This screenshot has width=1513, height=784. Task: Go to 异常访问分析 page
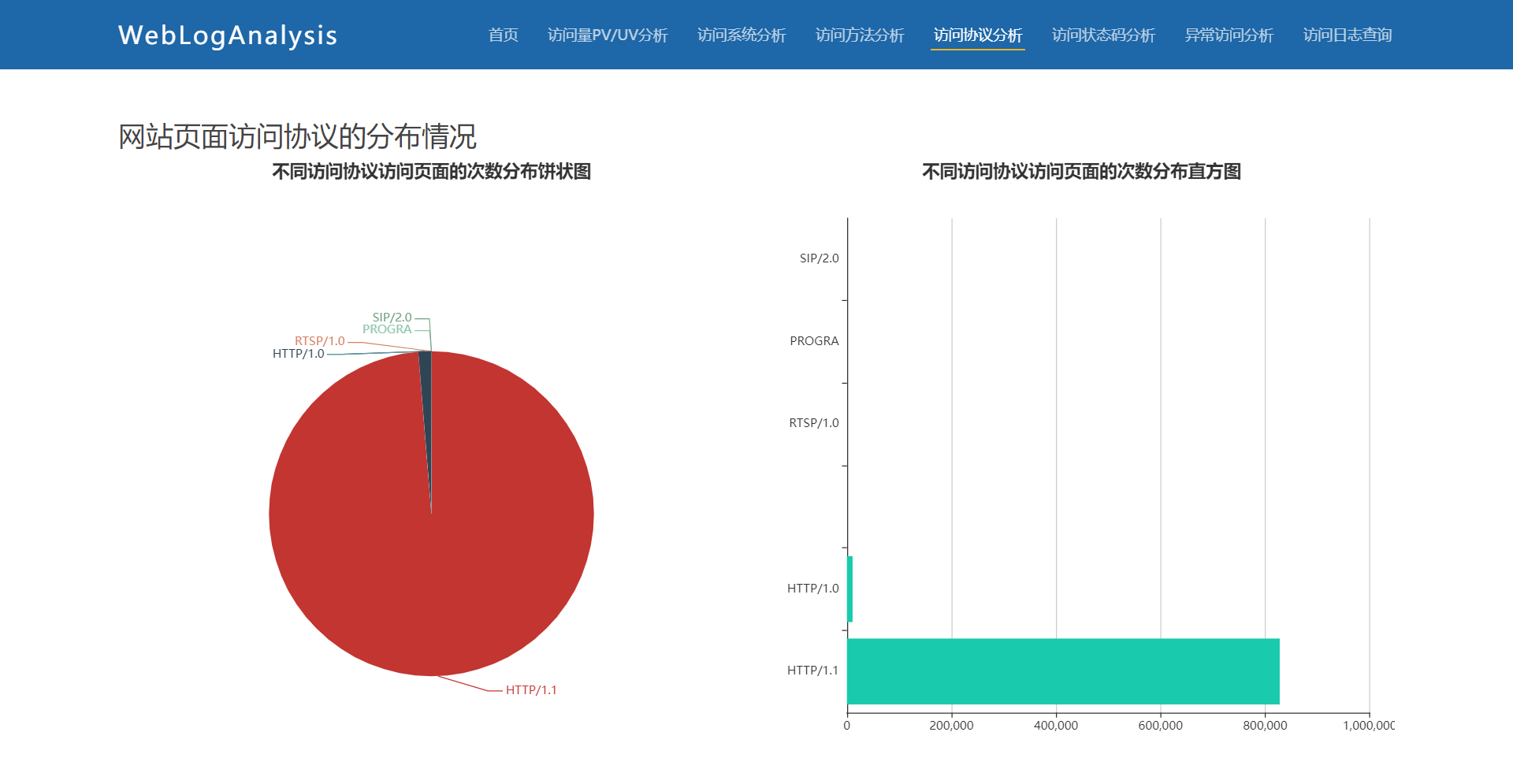point(1229,35)
